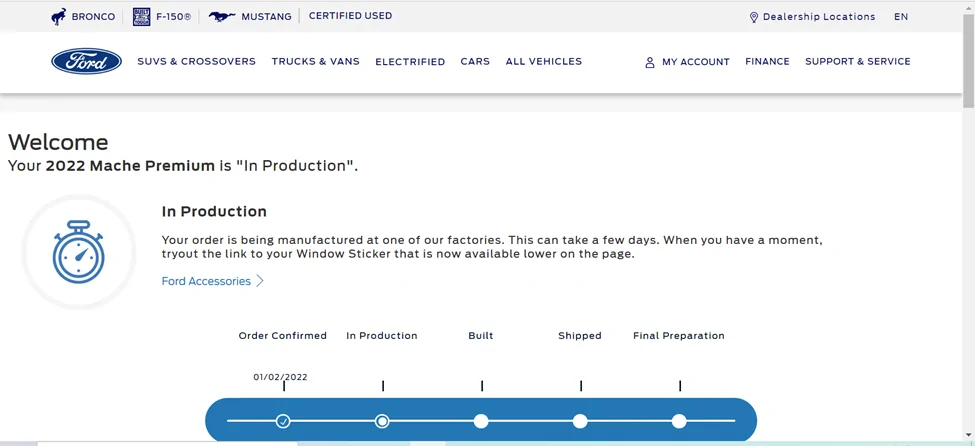Click the 01/02/2022 date
The image size is (975, 446).
pyautogui.click(x=280, y=377)
